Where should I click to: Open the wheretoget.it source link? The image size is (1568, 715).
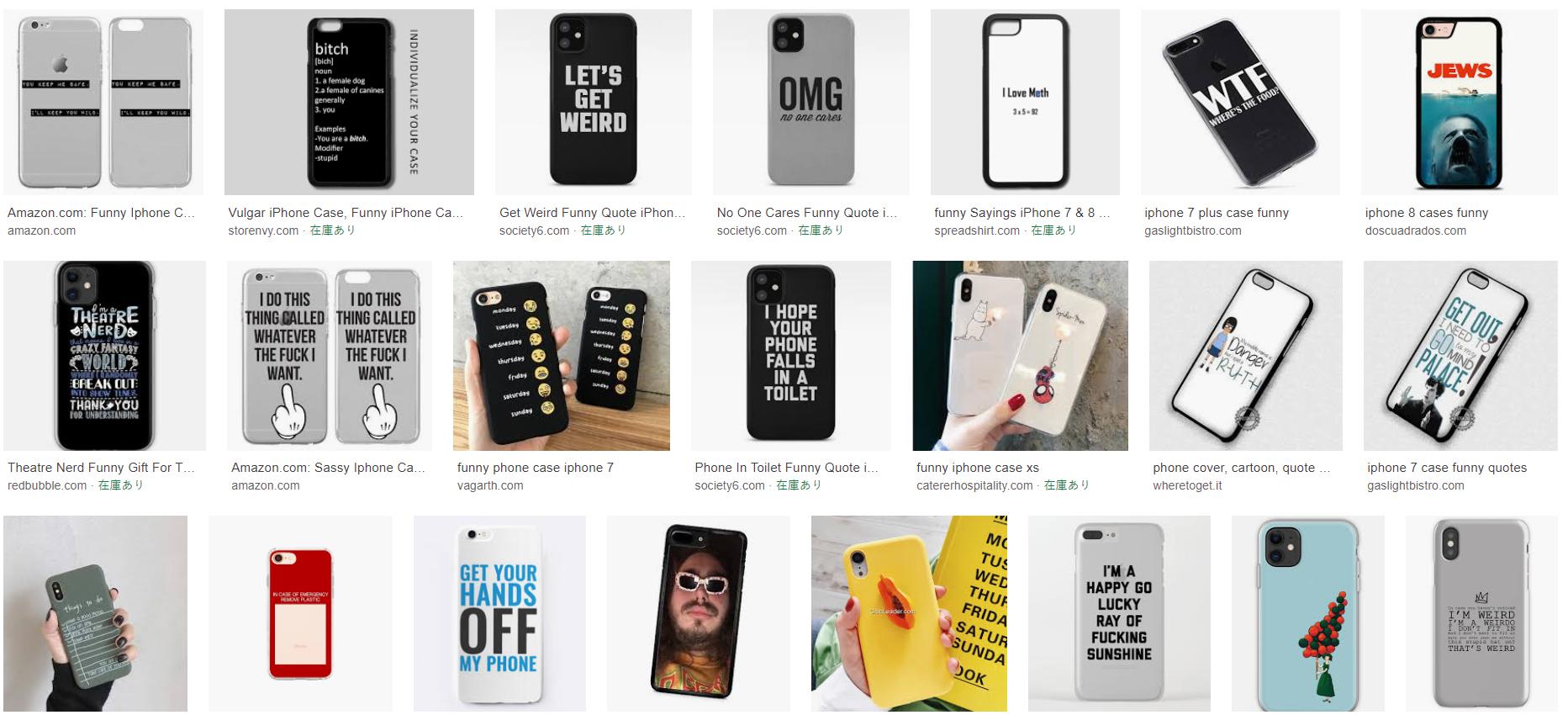[x=1187, y=485]
